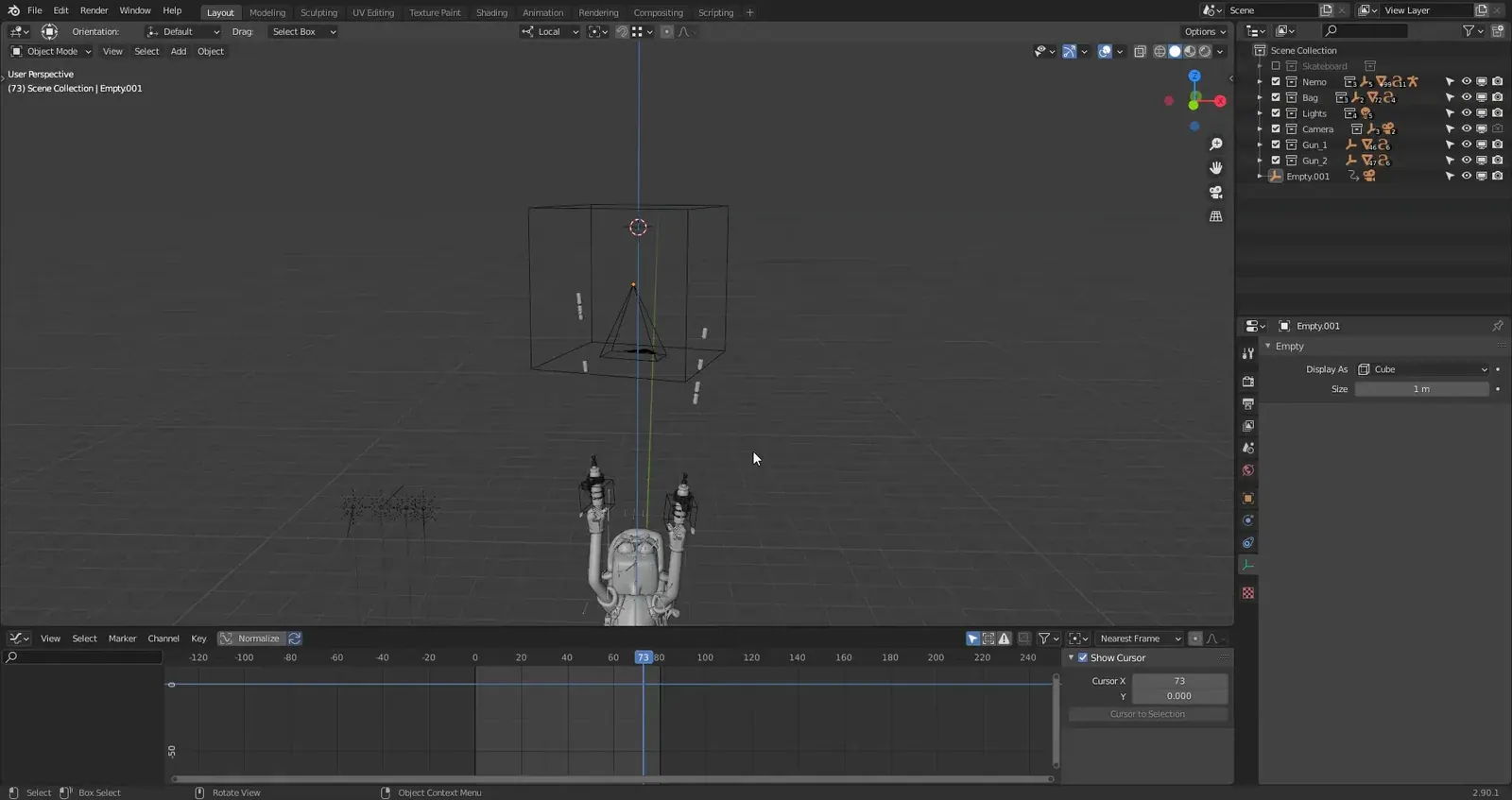Add new collection in outliner header
The height and width of the screenshot is (800, 1512).
pyautogui.click(x=1497, y=31)
